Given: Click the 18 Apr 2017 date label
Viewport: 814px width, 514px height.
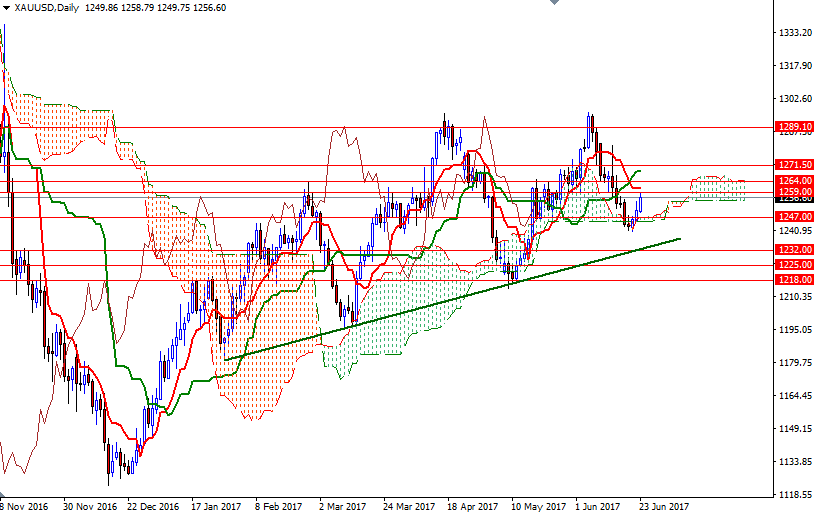Looking at the screenshot, I should point(474,506).
